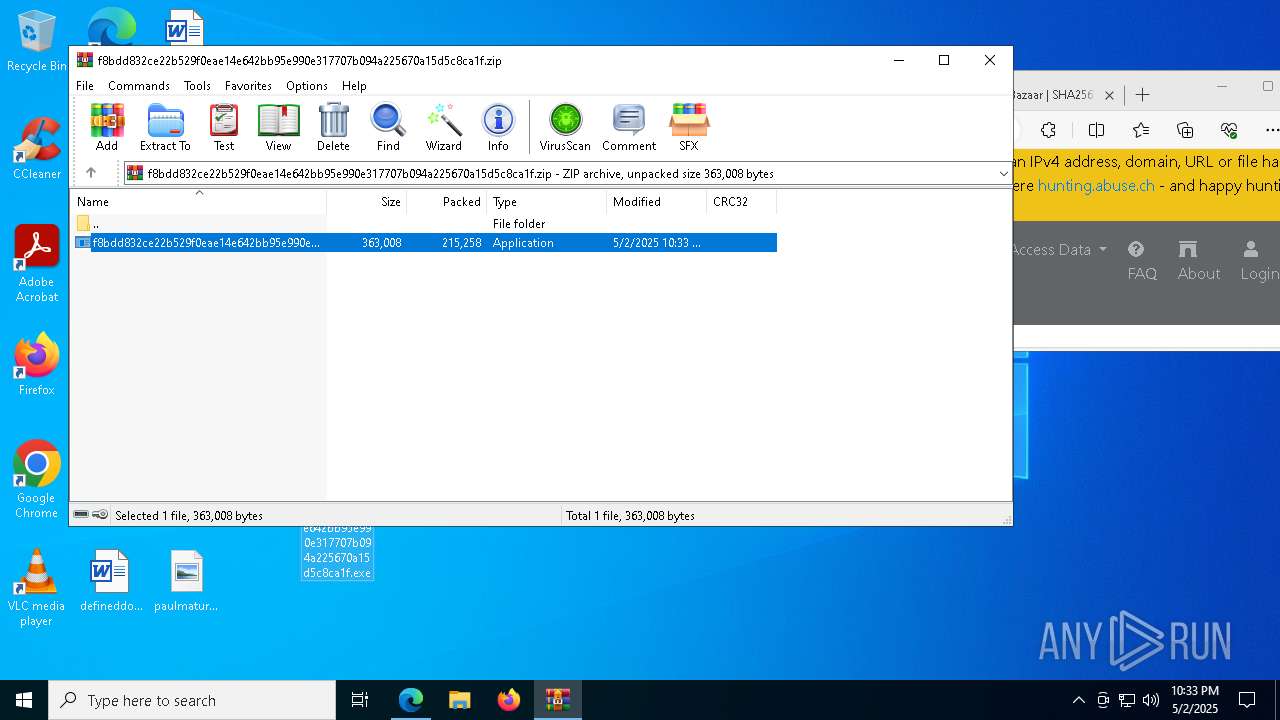This screenshot has height=720, width=1280.
Task: Expand the archive path dropdown
Action: tap(1003, 173)
